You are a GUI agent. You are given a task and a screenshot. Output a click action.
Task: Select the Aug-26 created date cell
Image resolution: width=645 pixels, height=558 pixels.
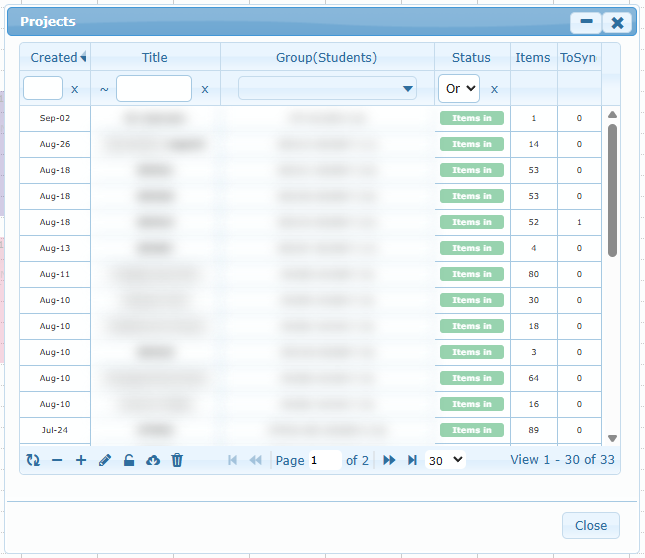click(x=55, y=144)
